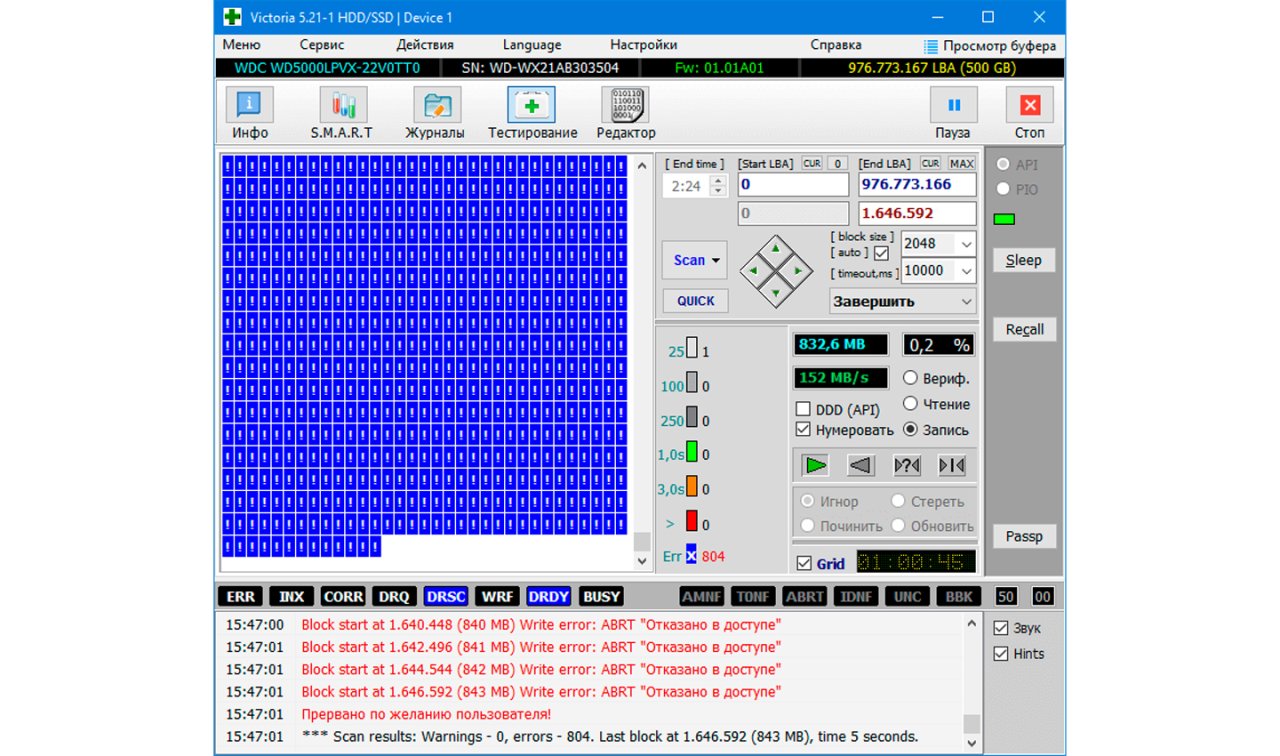Click the Start LBA input field

(x=793, y=185)
